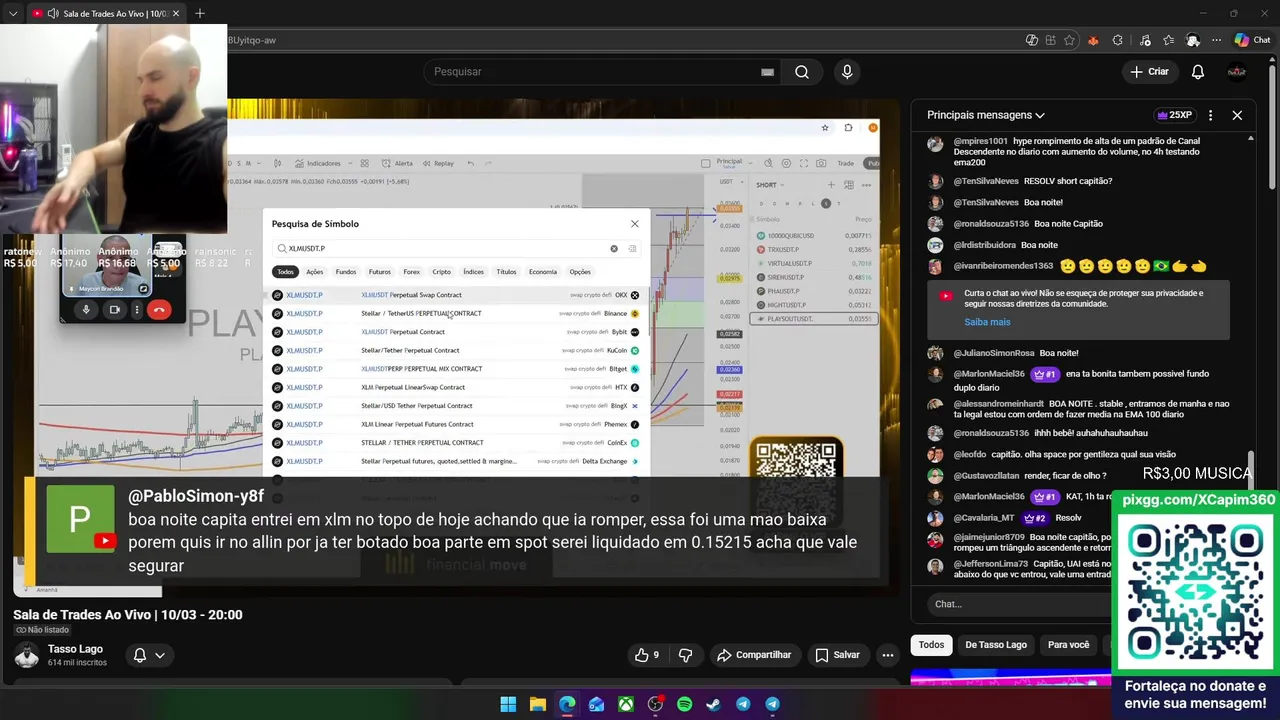Like the video with thumbs up
This screenshot has height=720, width=1280.
click(x=647, y=655)
